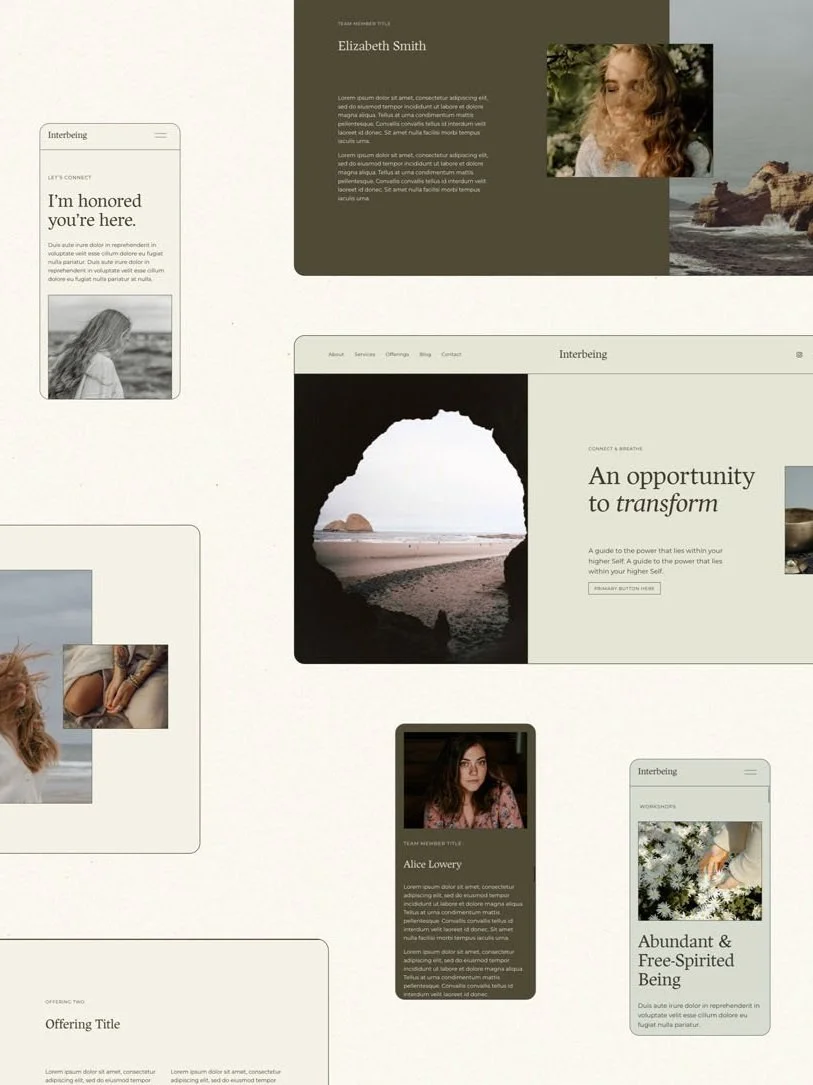Open the hamburger menu on the "I'm honored" phone mockup
Image resolution: width=813 pixels, height=1085 pixels.
161,135
